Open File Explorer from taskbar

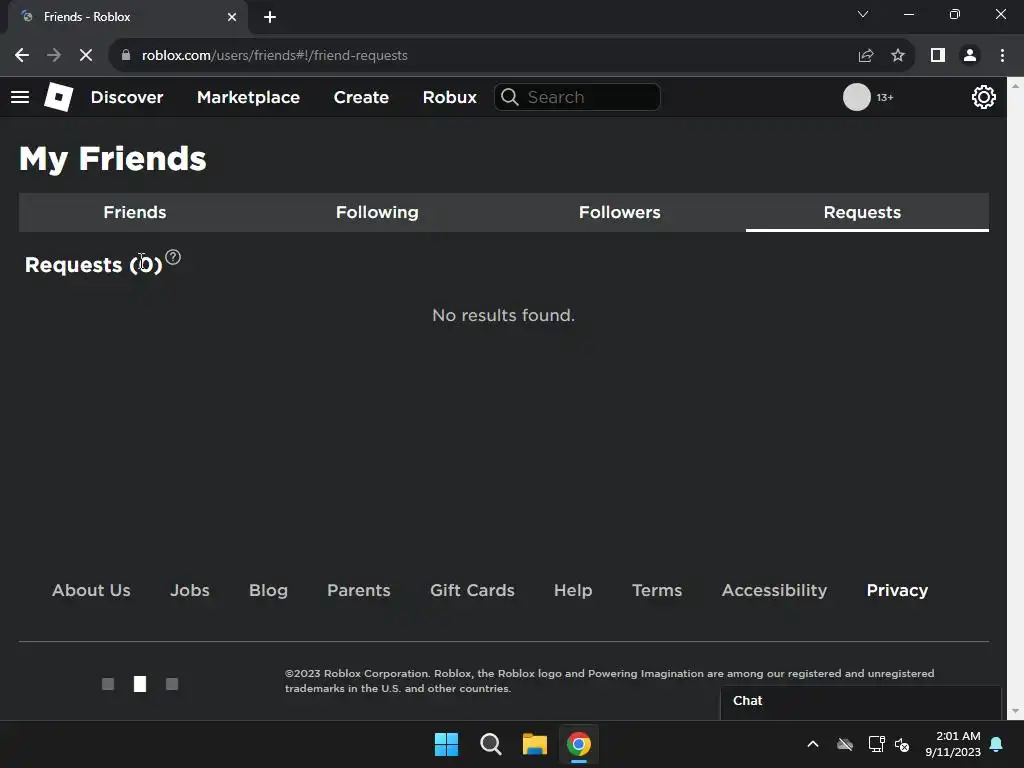click(534, 744)
